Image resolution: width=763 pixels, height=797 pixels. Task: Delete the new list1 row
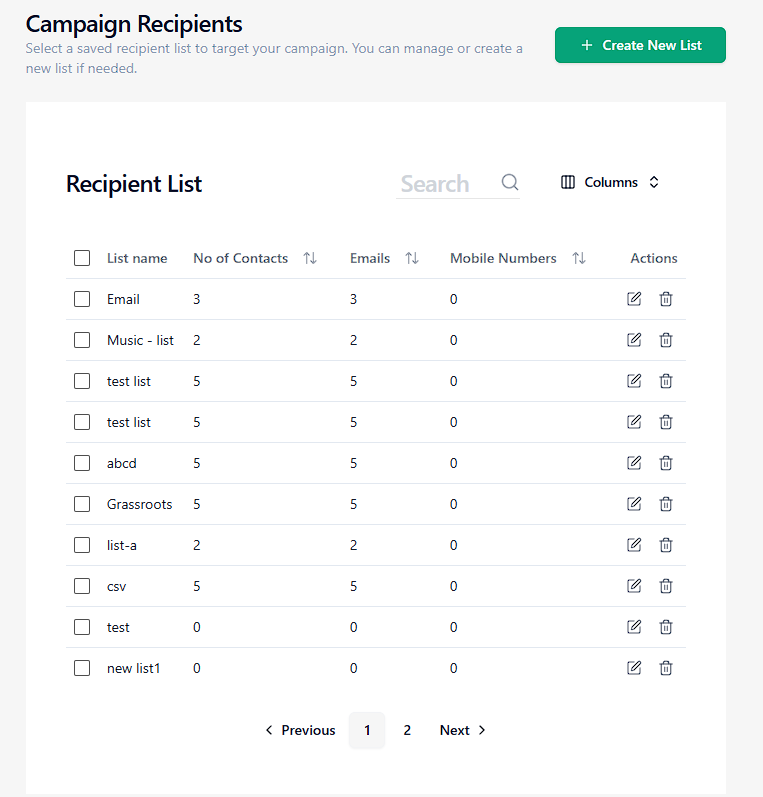[x=666, y=668]
